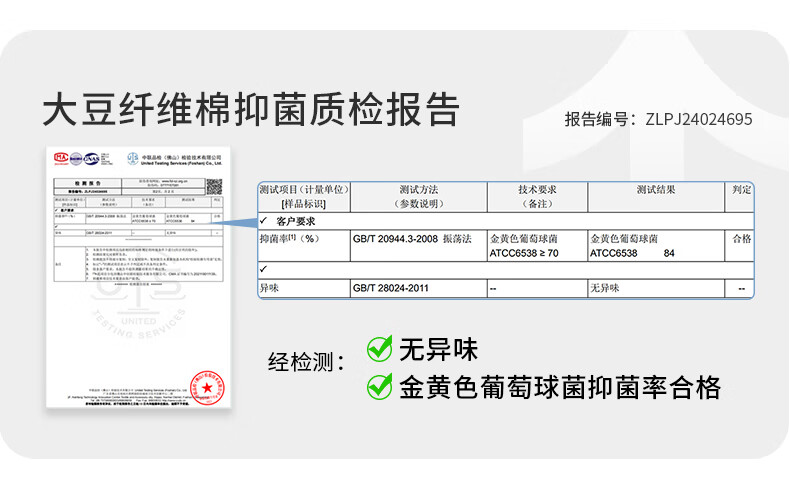The width and height of the screenshot is (790, 480).
Task: Click the 大豆纤维棉抑菌质检报告 title
Action: click(251, 110)
